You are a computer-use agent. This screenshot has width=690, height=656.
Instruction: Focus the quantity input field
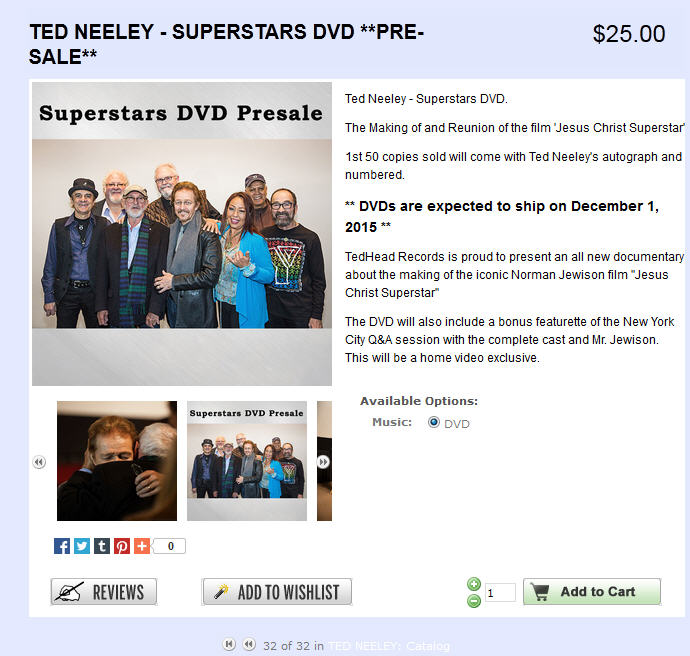(x=500, y=592)
